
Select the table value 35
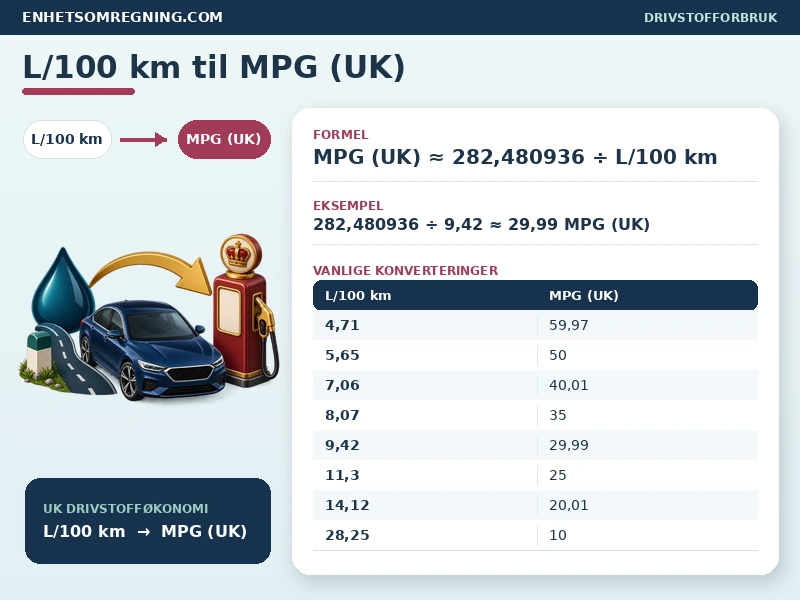pyautogui.click(x=558, y=415)
